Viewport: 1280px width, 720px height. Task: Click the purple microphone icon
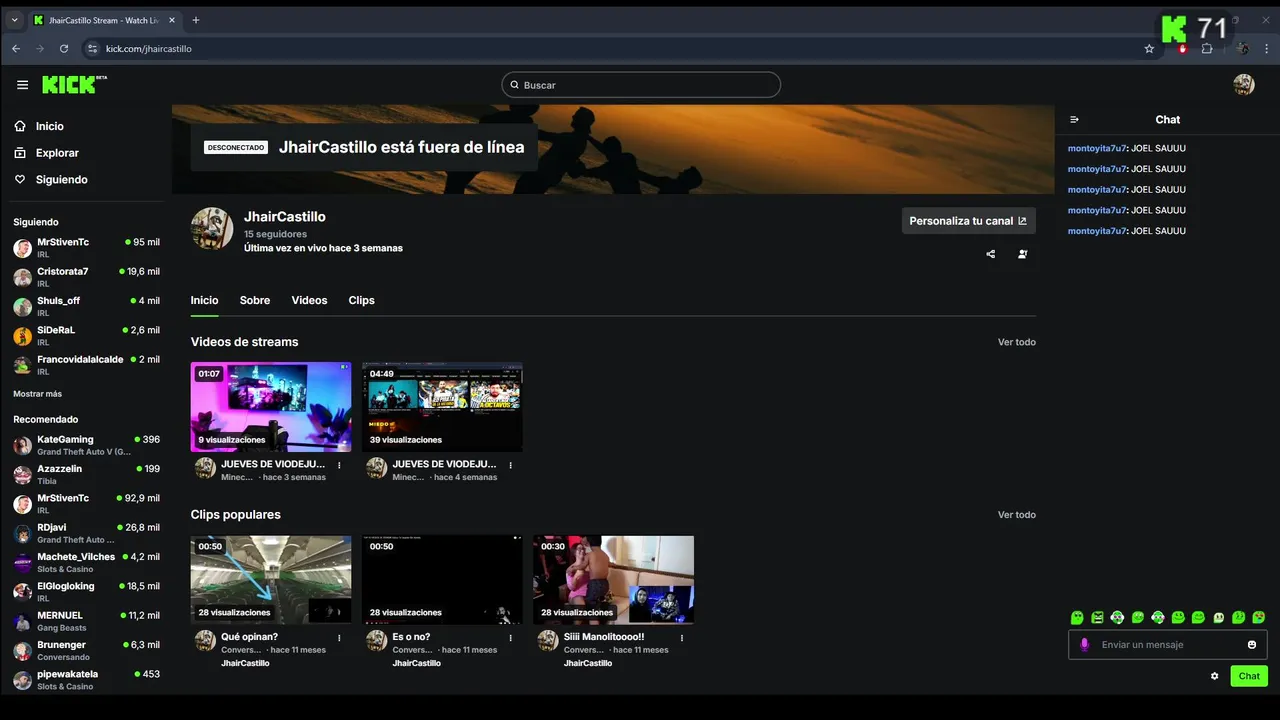pos(1085,645)
